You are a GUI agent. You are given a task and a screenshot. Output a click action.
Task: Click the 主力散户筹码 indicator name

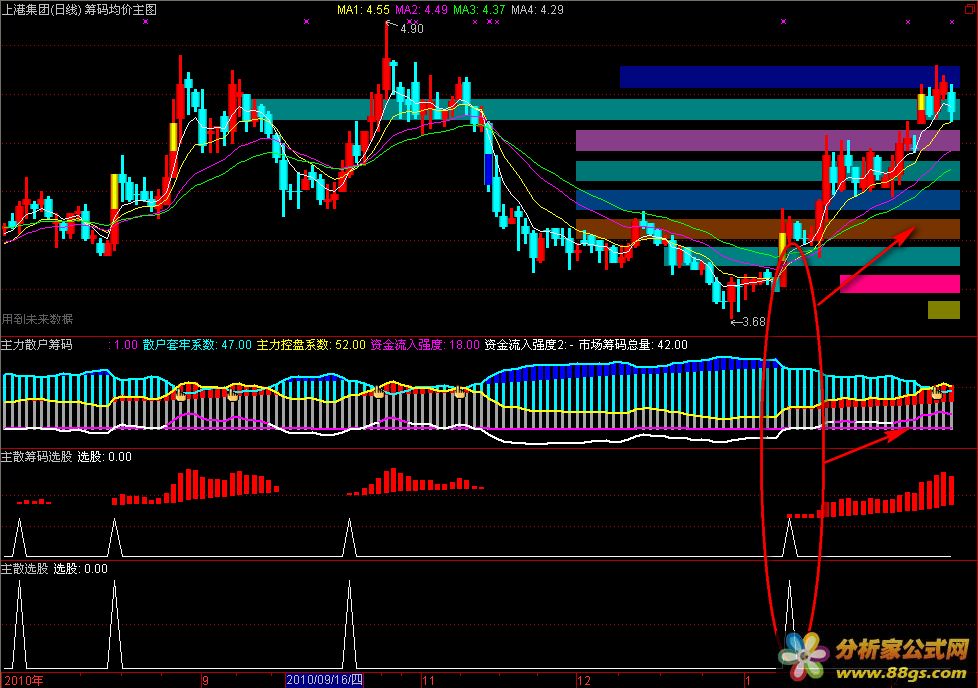point(37,344)
